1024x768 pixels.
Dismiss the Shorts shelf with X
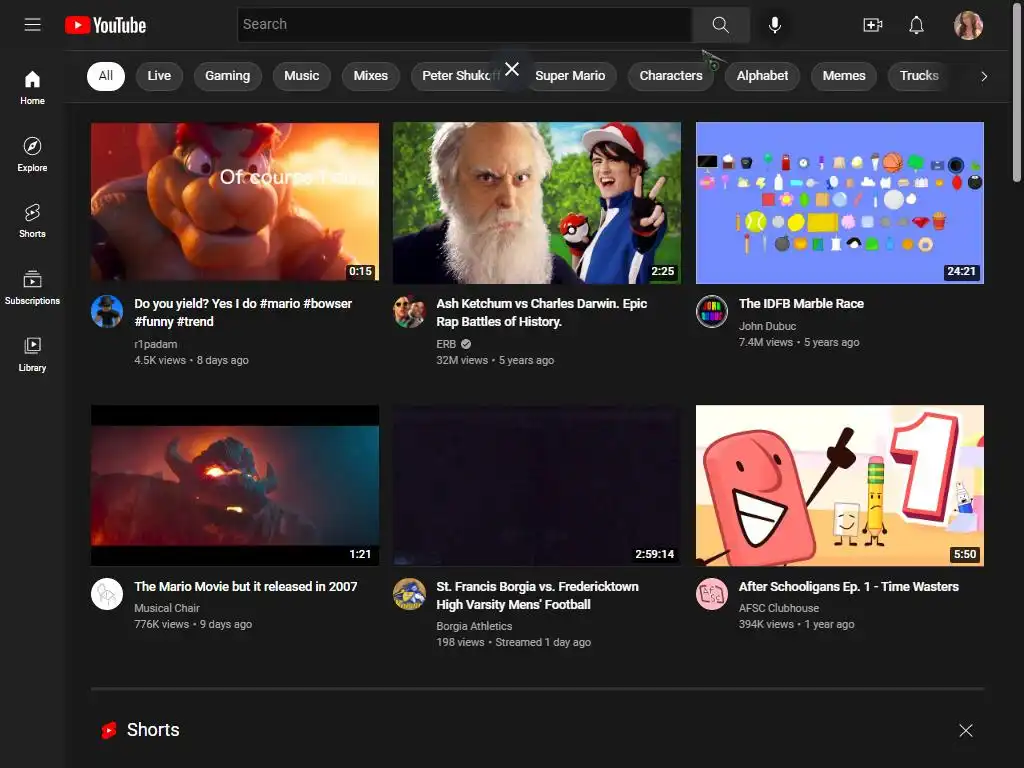(x=966, y=730)
